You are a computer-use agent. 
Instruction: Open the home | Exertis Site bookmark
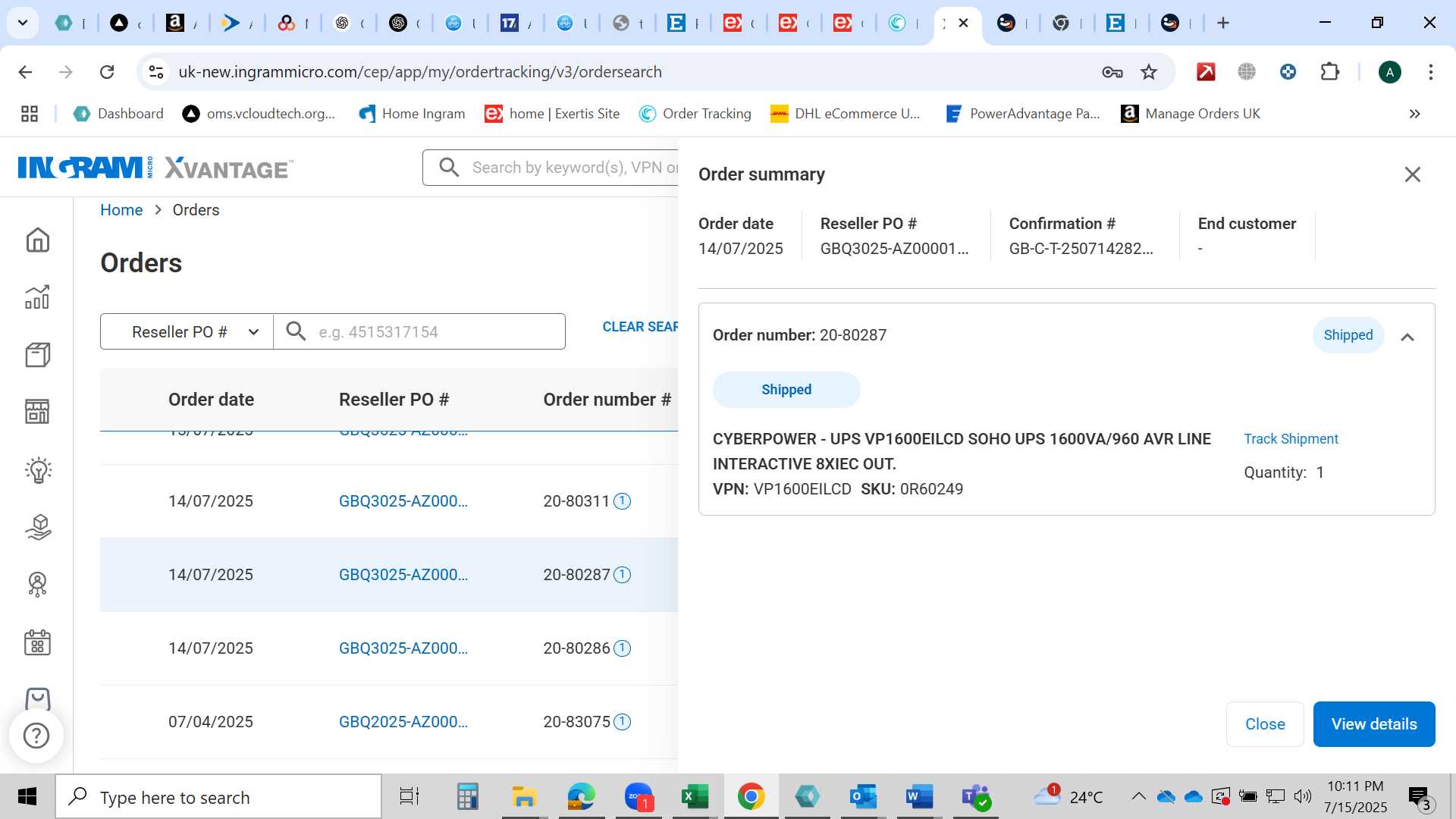(x=552, y=114)
